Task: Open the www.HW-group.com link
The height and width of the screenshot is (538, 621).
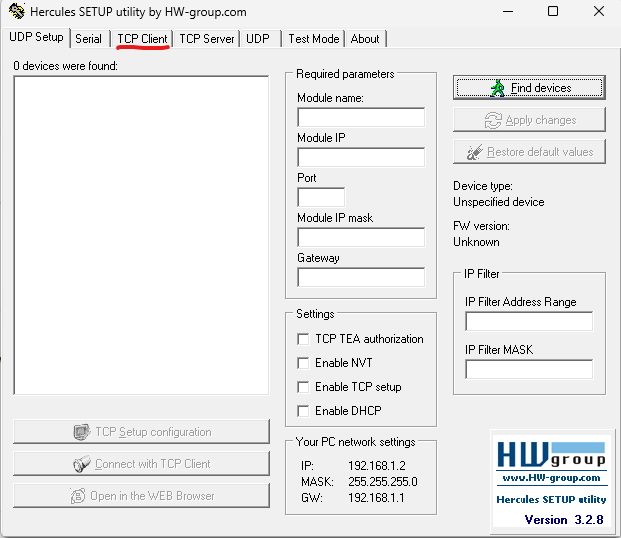Action: (x=551, y=478)
